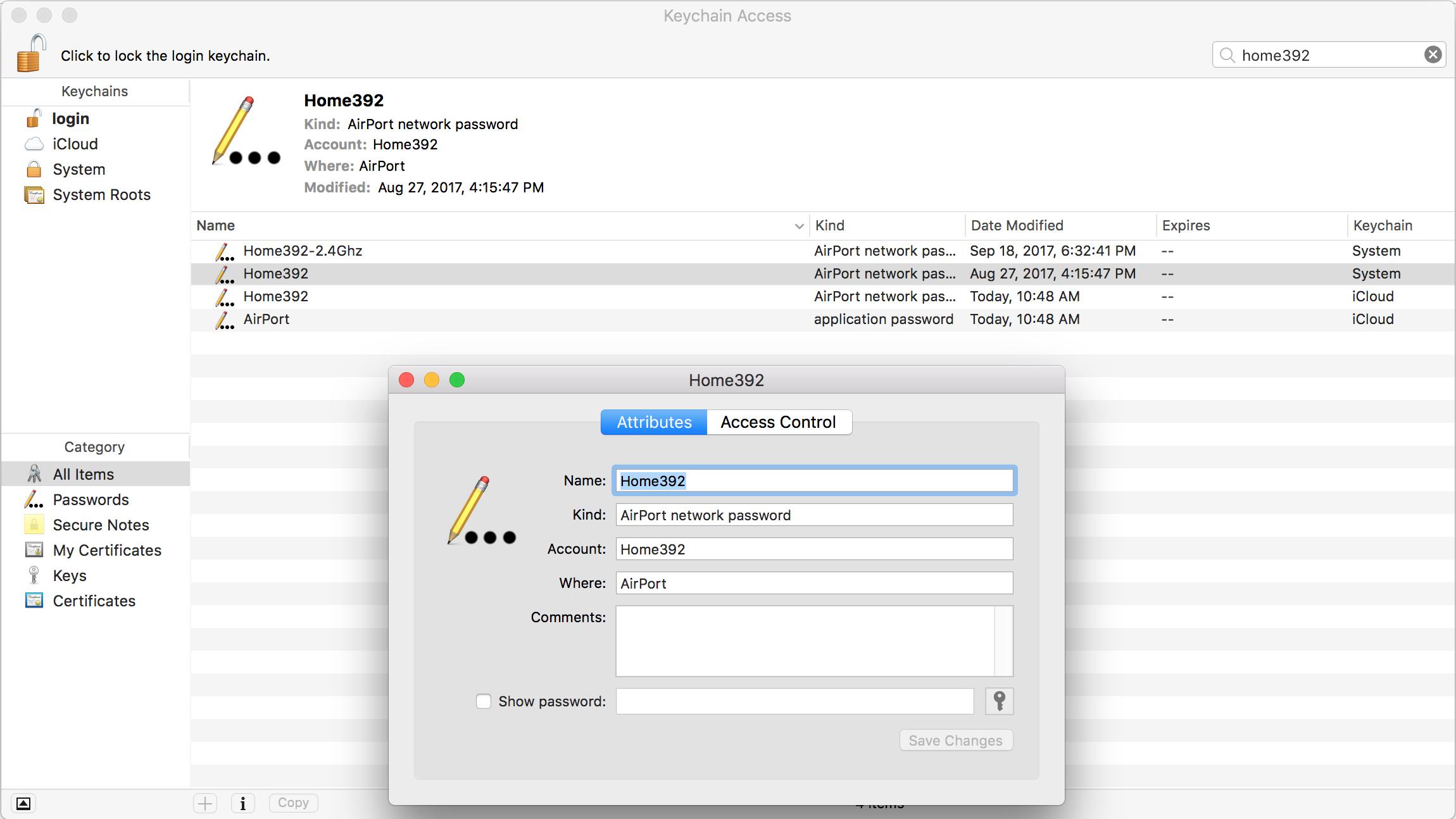Click the All Items keys icon

coord(34,474)
